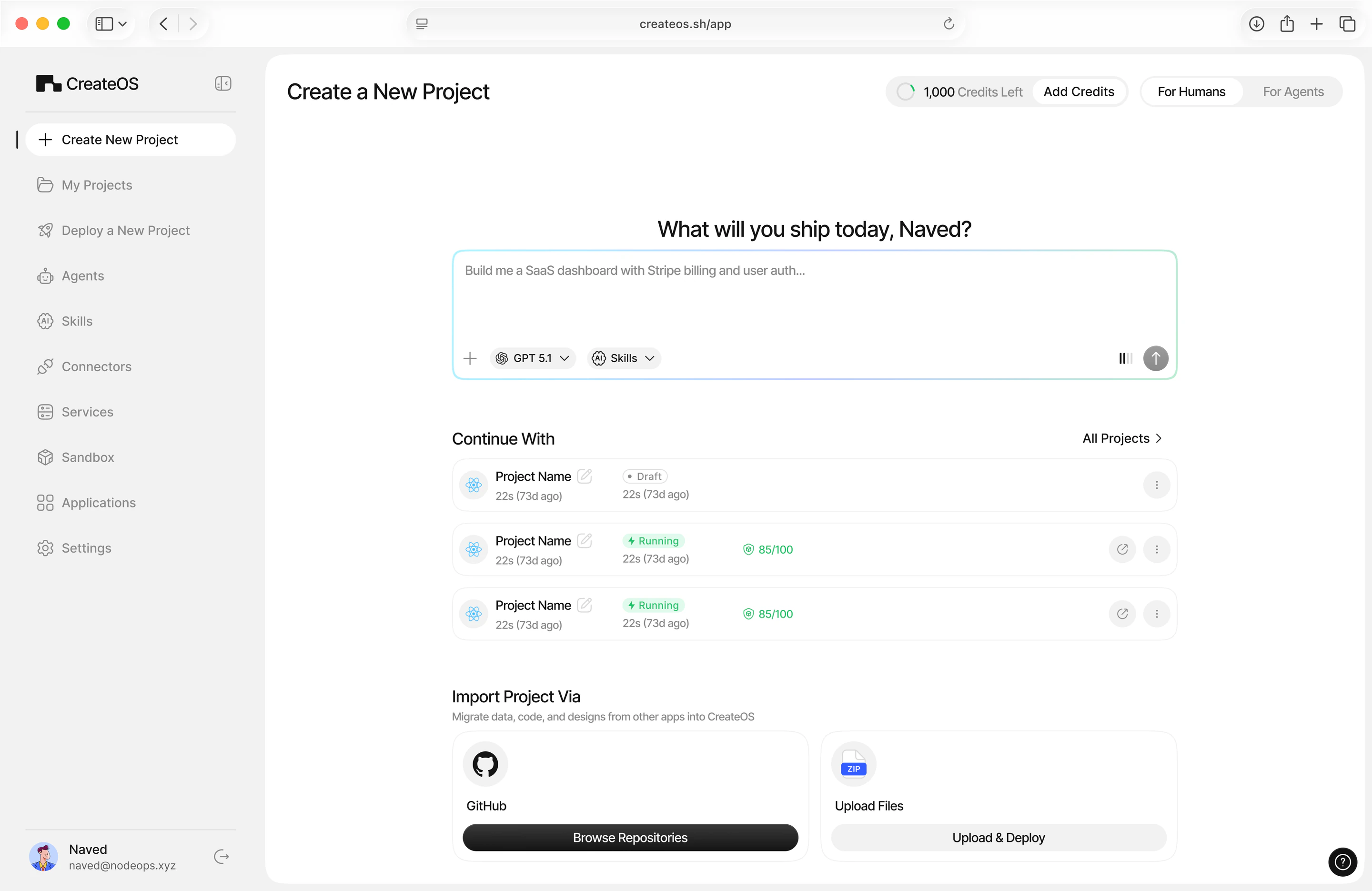This screenshot has width=1372, height=891.
Task: Show Safari tab overview icon
Action: click(x=1347, y=24)
